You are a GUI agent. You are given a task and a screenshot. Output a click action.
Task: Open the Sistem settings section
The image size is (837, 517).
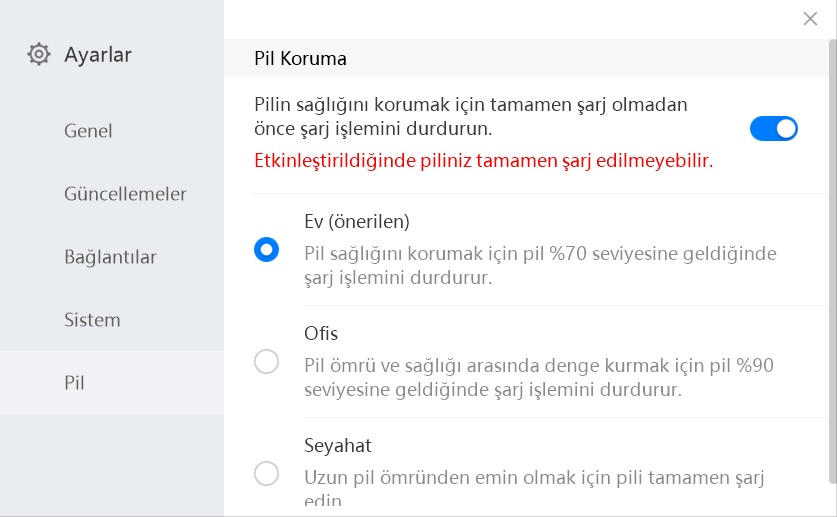pyautogui.click(x=92, y=320)
